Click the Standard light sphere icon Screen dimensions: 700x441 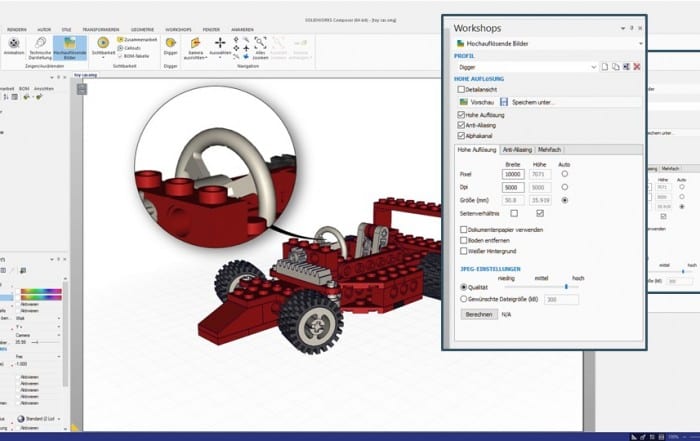tap(21, 419)
